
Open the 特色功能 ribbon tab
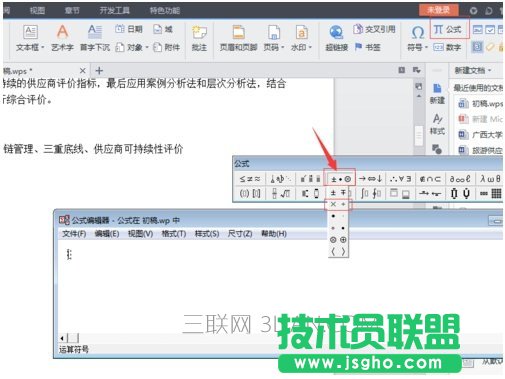pos(165,11)
